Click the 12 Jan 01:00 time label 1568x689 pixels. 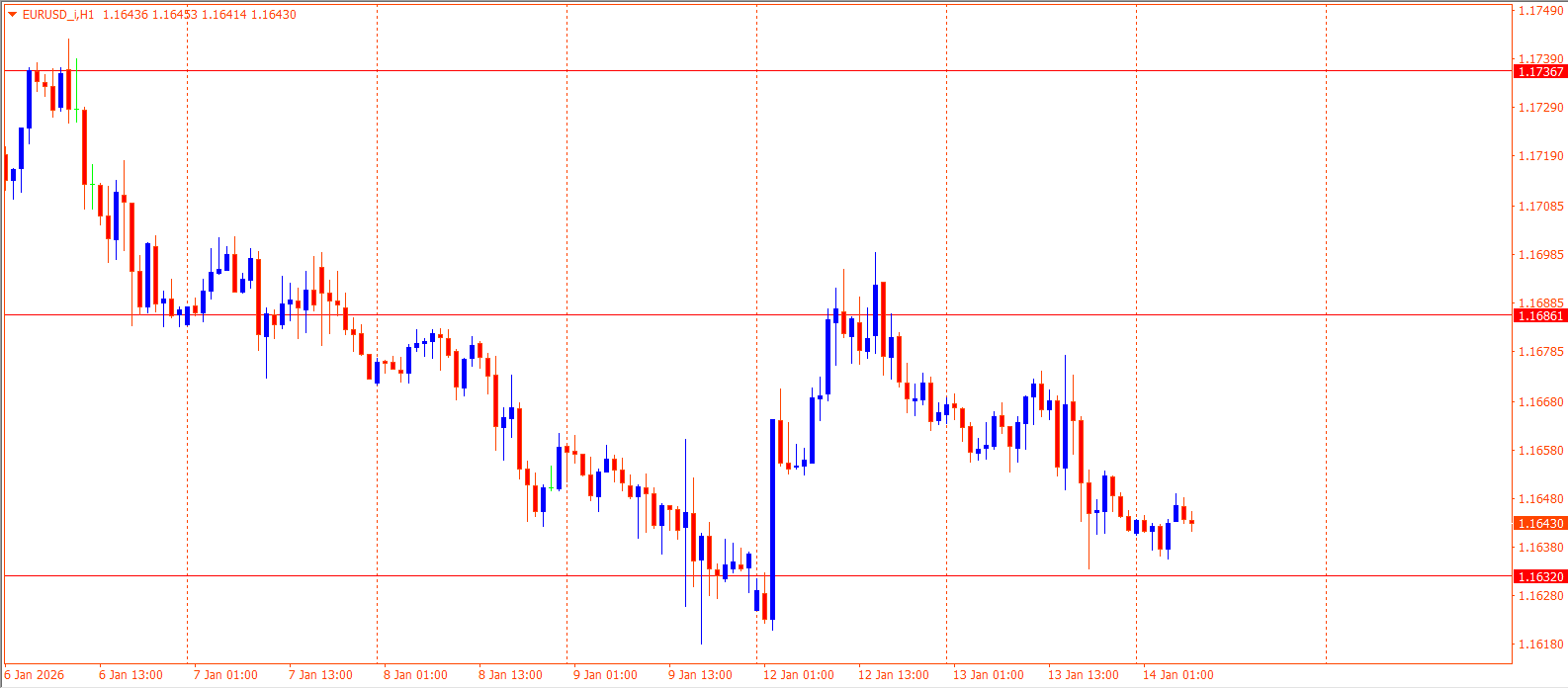pyautogui.click(x=799, y=675)
